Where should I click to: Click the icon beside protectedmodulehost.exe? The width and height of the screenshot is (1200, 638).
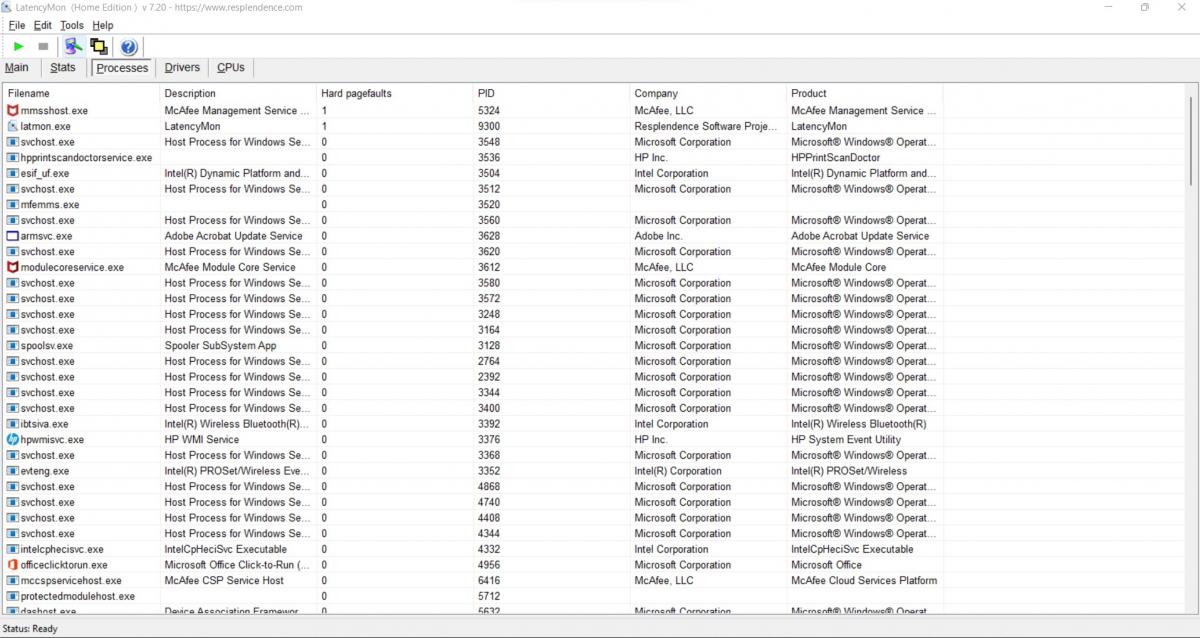(12, 596)
